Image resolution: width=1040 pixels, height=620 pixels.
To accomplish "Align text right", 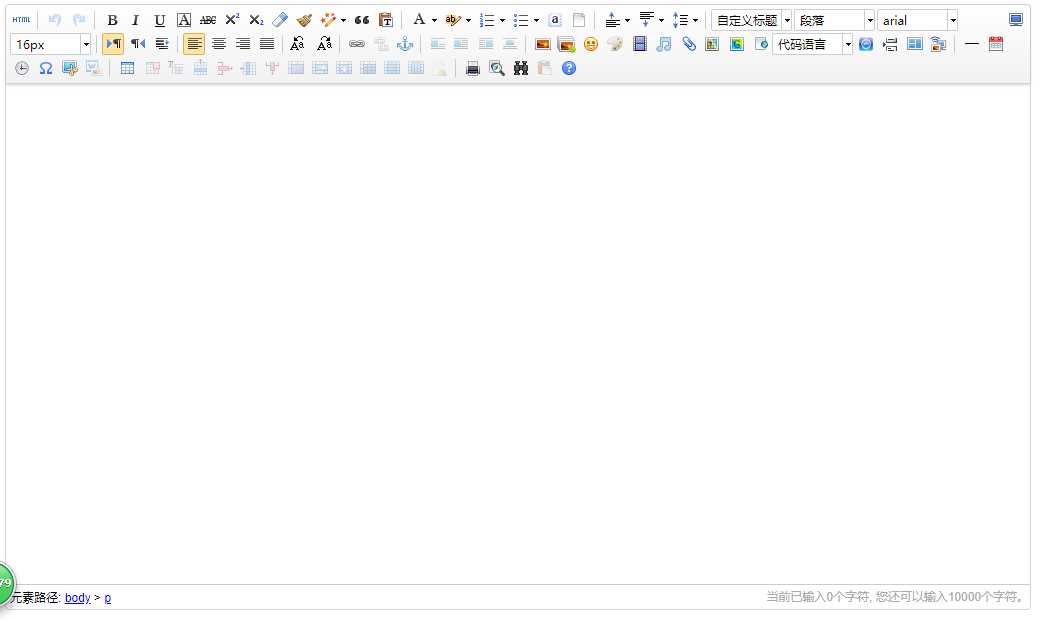I will click(243, 44).
